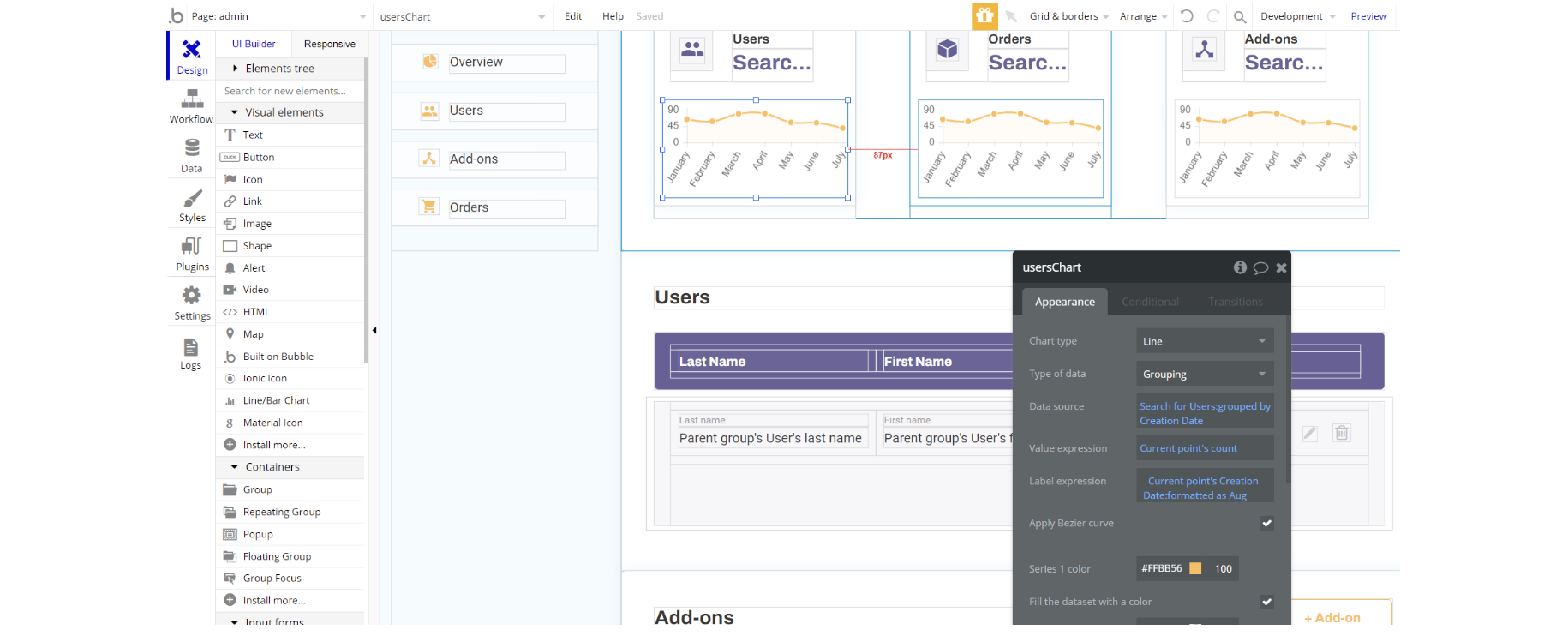1568x636 pixels.
Task: Open the Edit menu
Action: point(573,16)
